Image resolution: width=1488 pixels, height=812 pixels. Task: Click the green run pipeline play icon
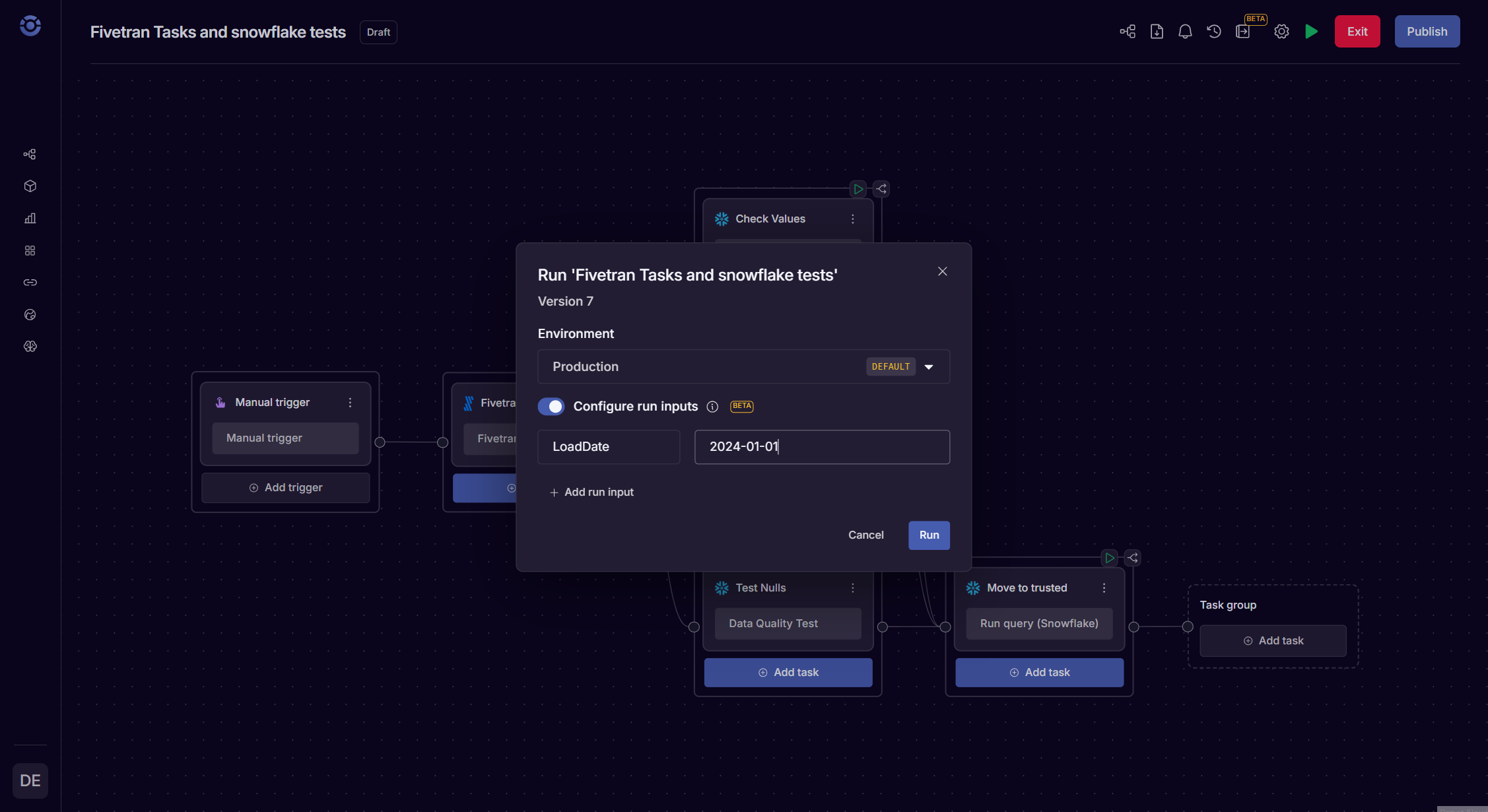click(x=1311, y=32)
